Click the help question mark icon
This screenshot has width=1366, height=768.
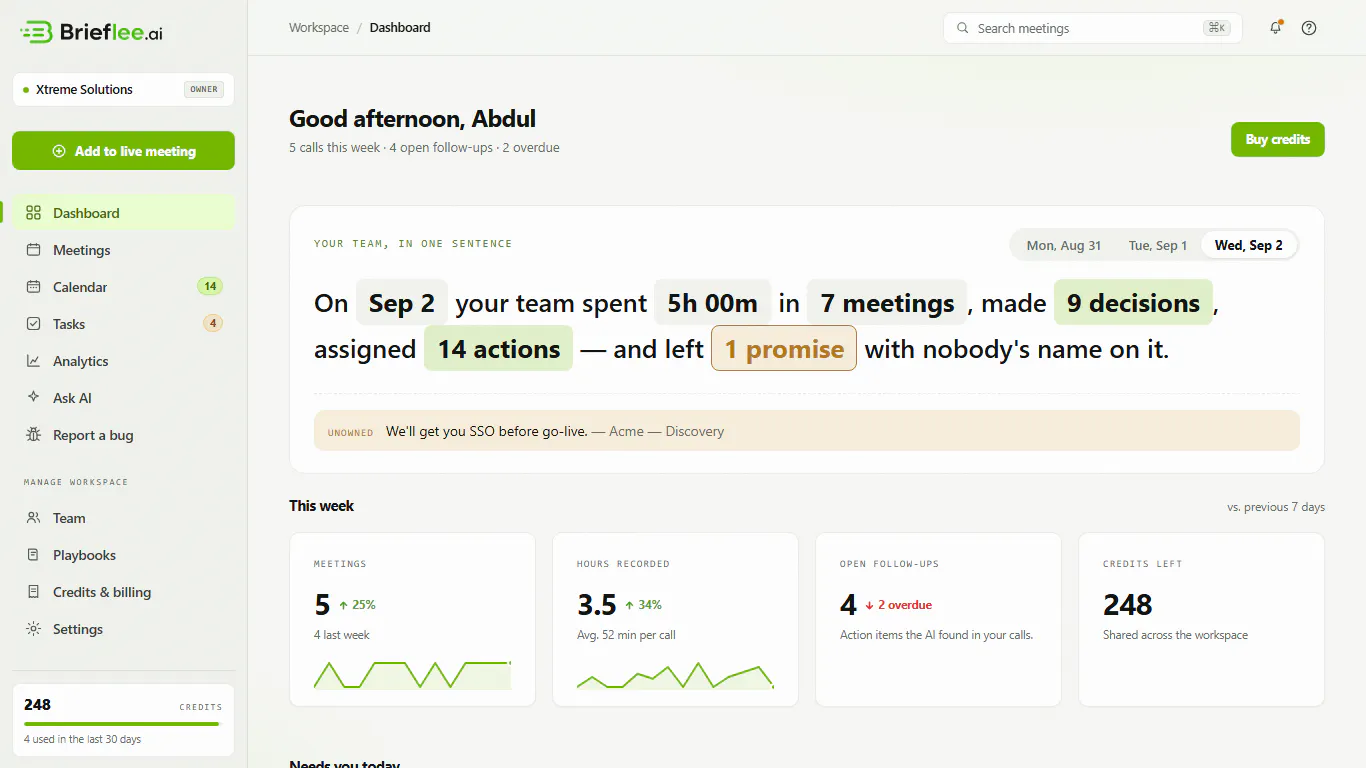point(1309,28)
